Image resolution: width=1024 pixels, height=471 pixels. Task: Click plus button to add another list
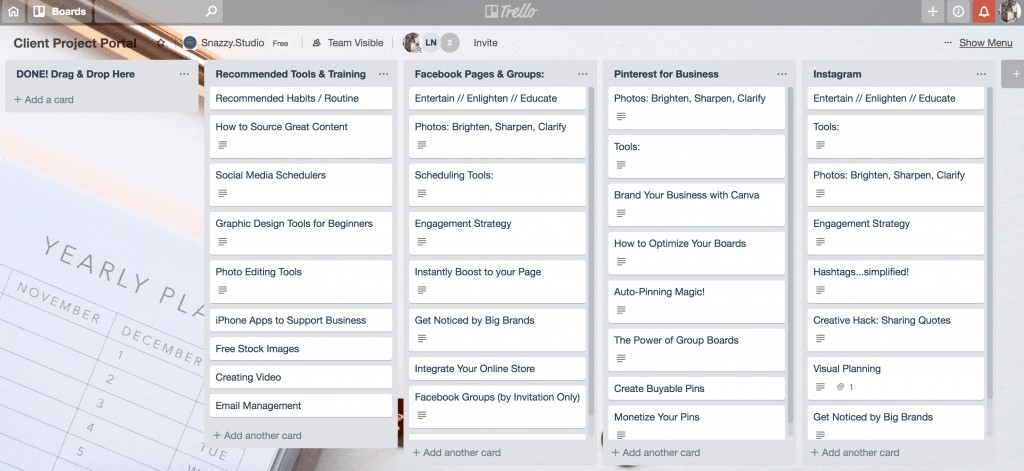click(1015, 74)
